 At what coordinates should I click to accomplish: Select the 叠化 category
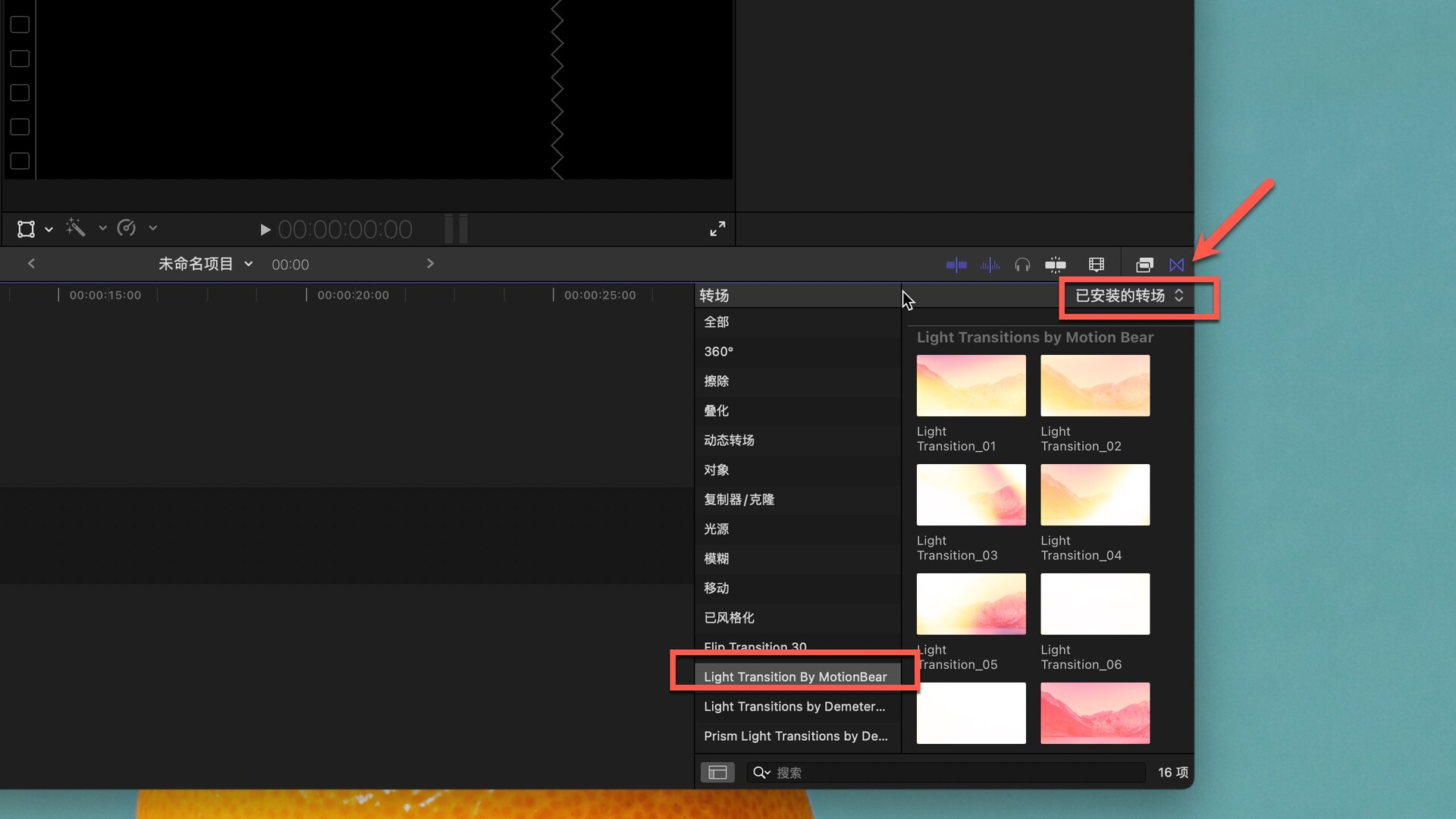point(798,410)
